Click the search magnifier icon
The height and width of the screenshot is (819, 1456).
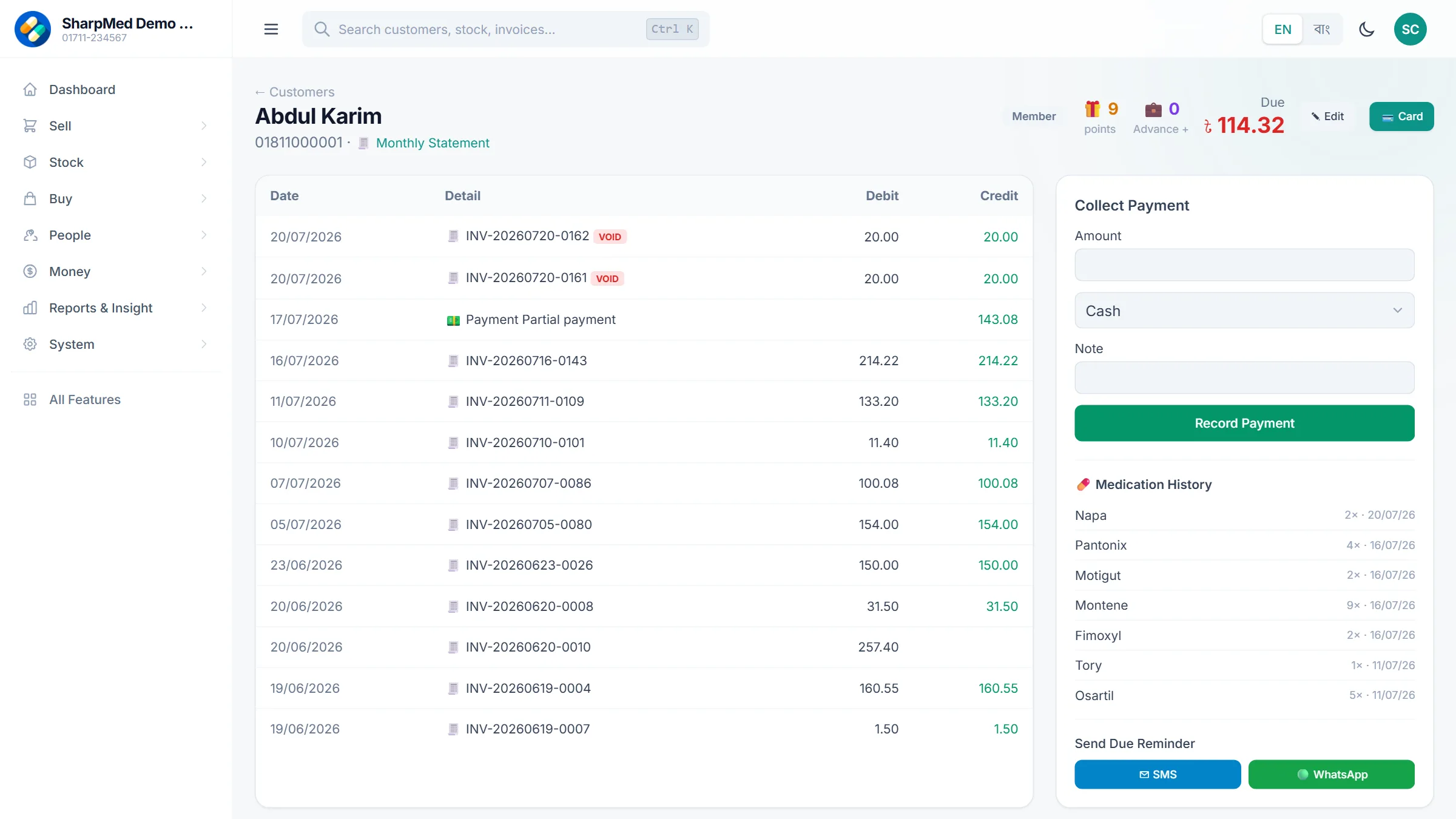click(x=322, y=29)
